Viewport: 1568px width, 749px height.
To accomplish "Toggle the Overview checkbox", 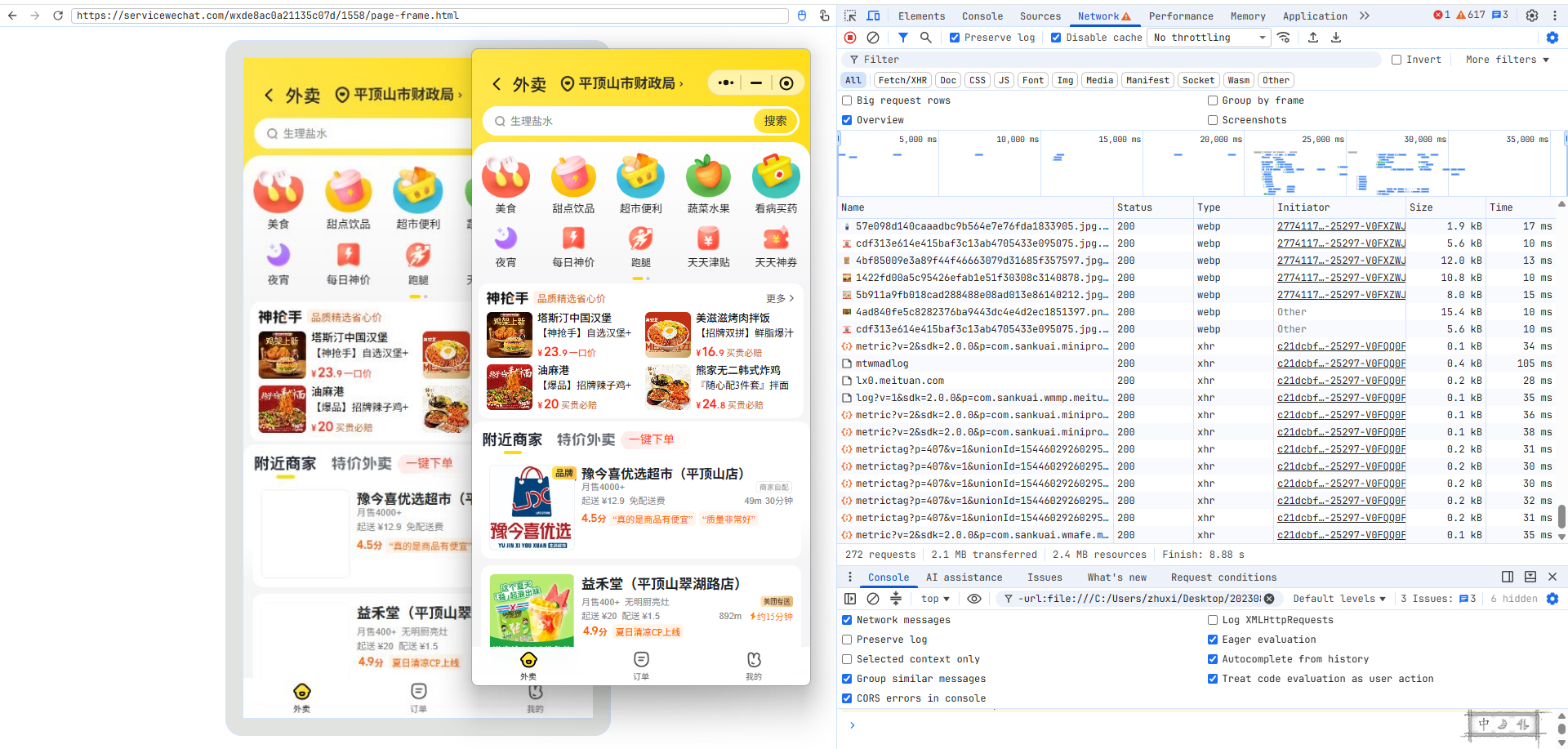I will 847,120.
